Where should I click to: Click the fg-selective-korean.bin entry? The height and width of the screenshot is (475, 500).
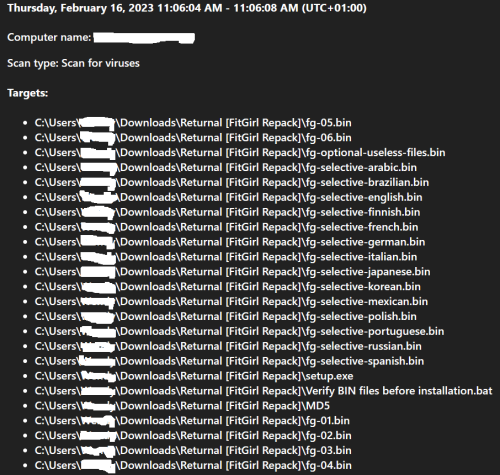point(228,287)
